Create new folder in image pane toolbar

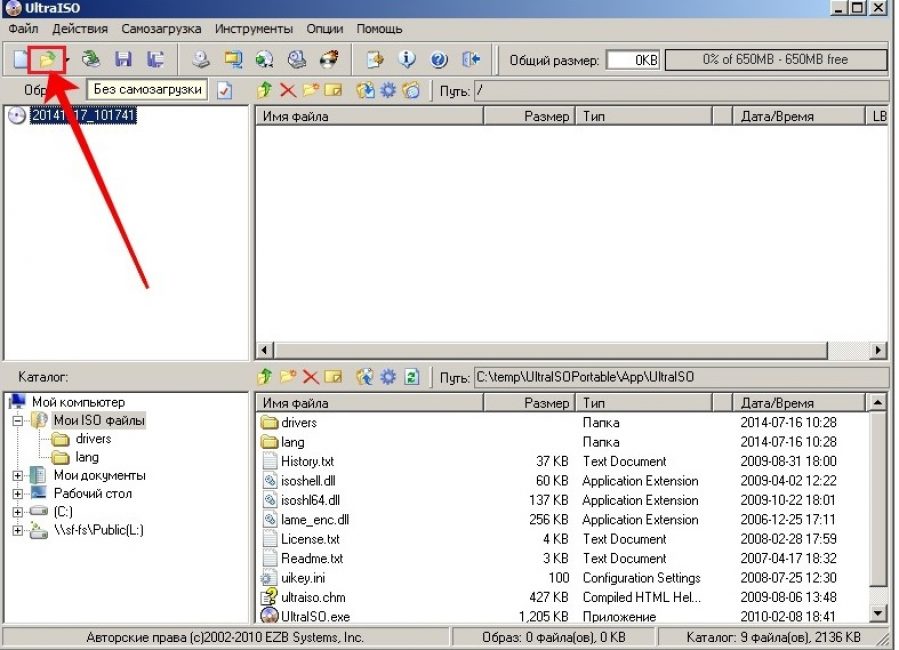coord(311,90)
